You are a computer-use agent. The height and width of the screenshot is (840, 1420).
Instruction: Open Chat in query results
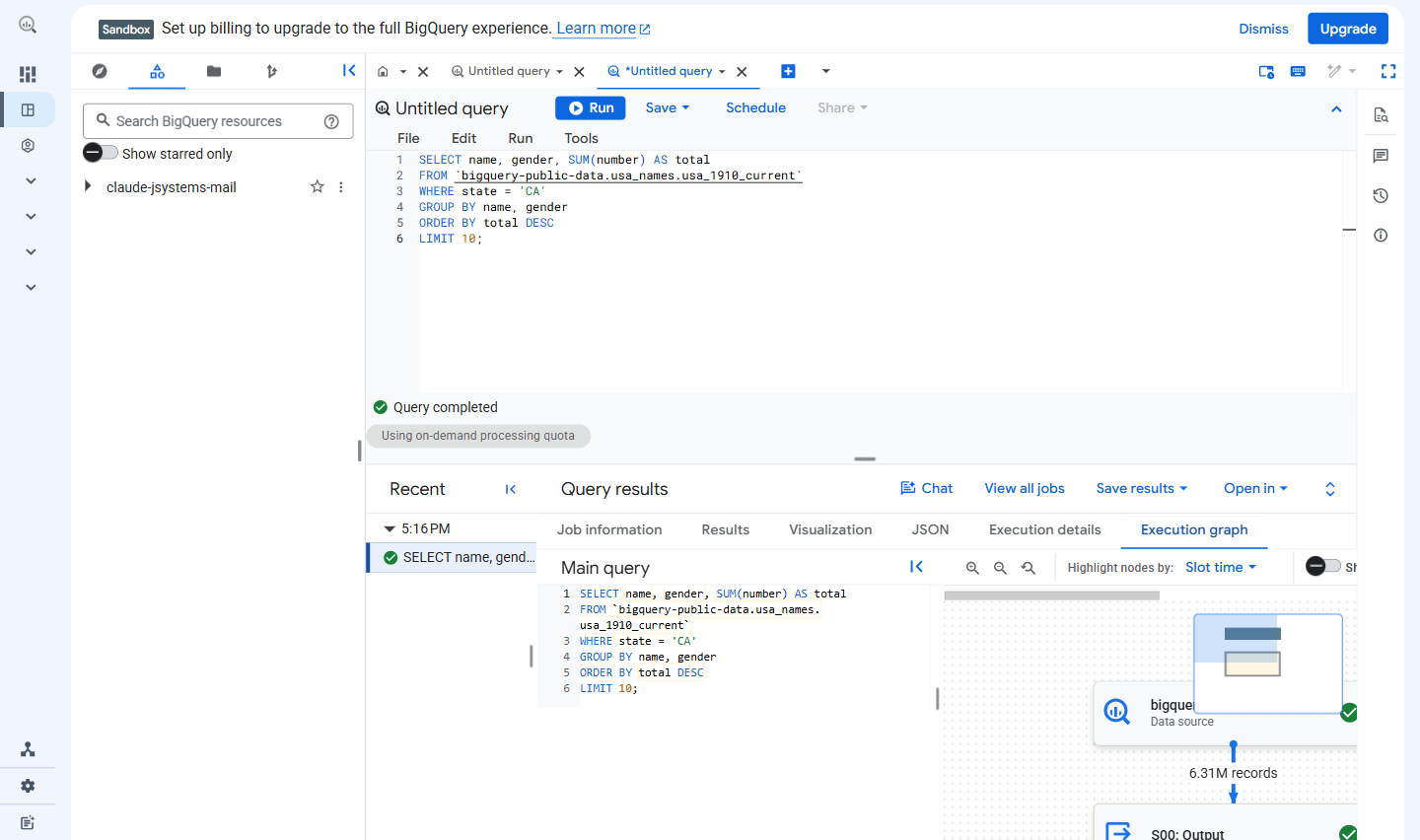(927, 488)
